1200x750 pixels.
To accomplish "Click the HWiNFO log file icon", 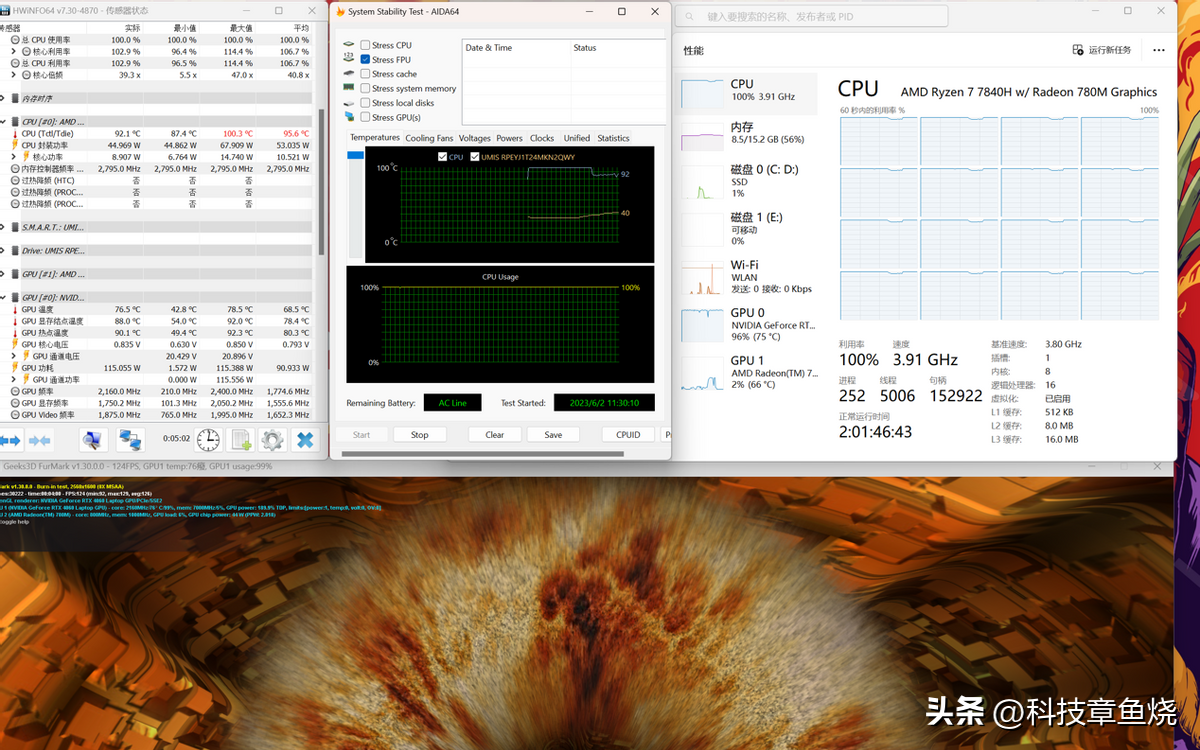I will pos(241,440).
